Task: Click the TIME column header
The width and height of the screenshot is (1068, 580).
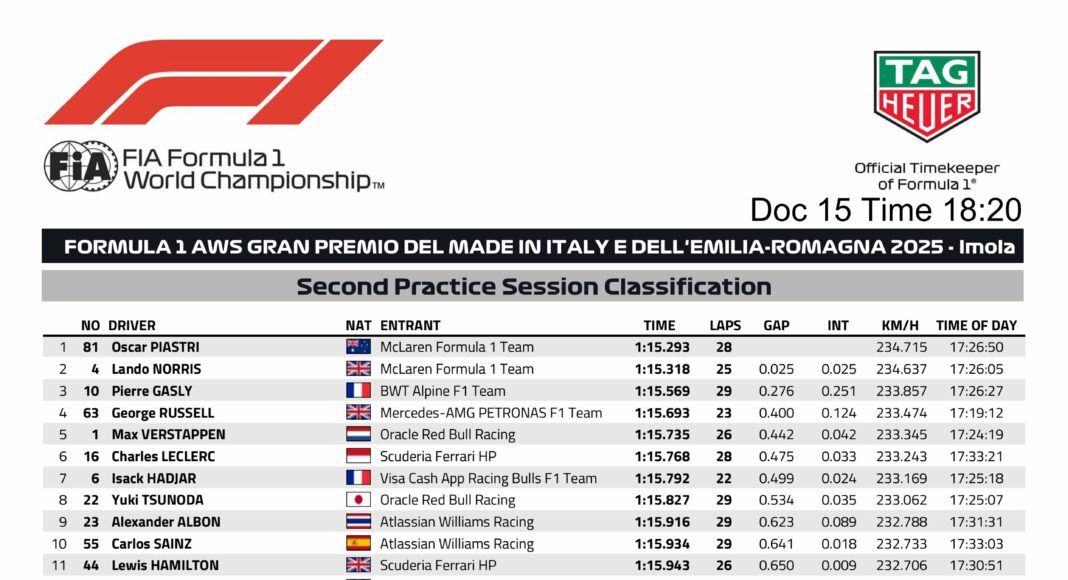Action: tap(659, 325)
